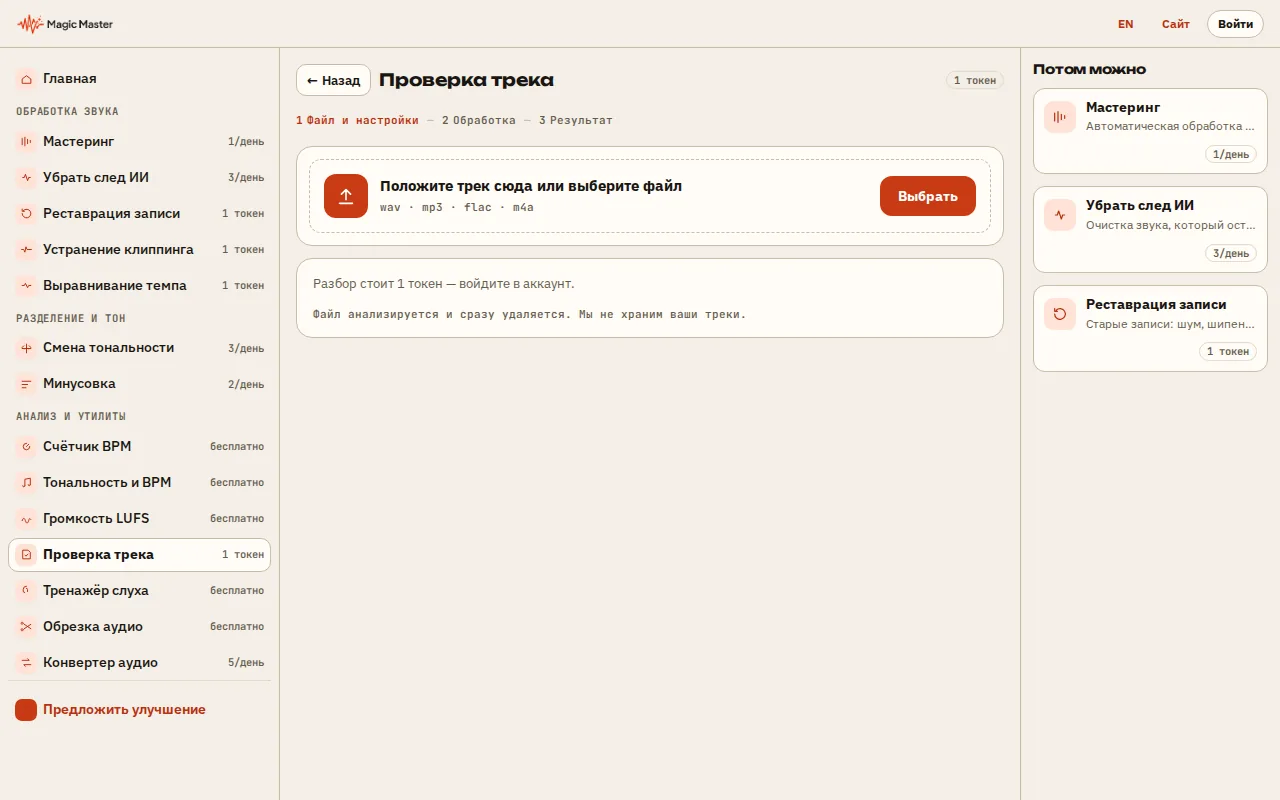
Task: Click the Мастеринг card icon in Потом можно
Action: point(1060,117)
